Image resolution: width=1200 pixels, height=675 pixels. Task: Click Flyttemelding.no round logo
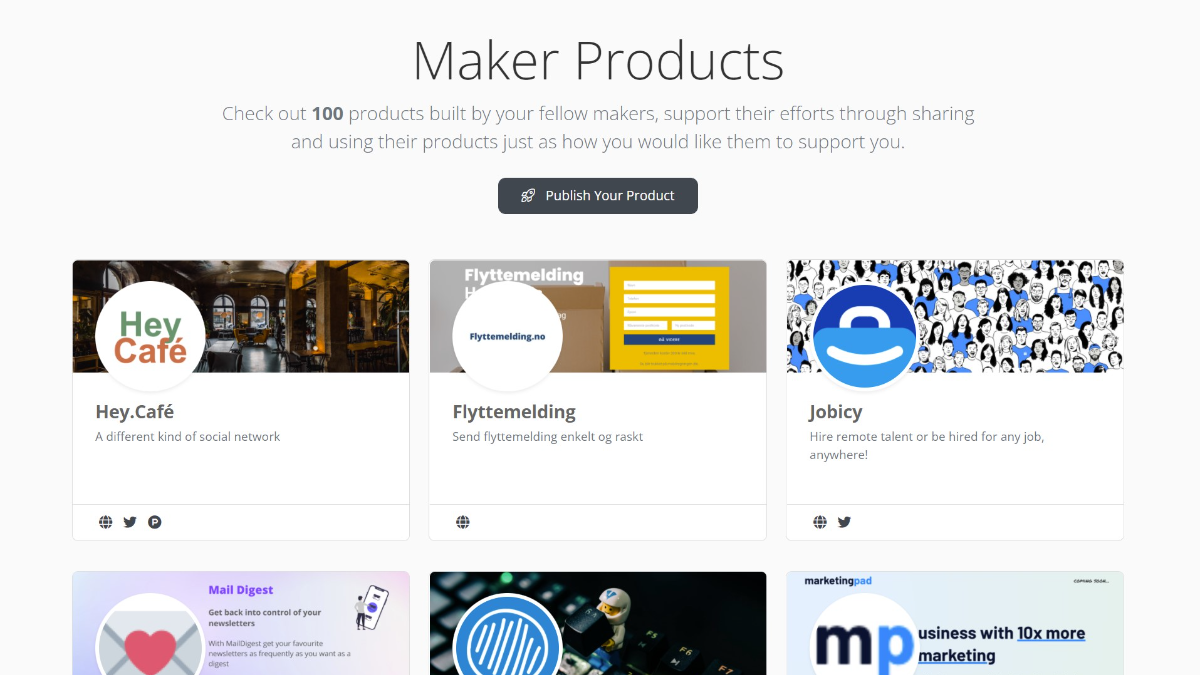[x=507, y=337]
